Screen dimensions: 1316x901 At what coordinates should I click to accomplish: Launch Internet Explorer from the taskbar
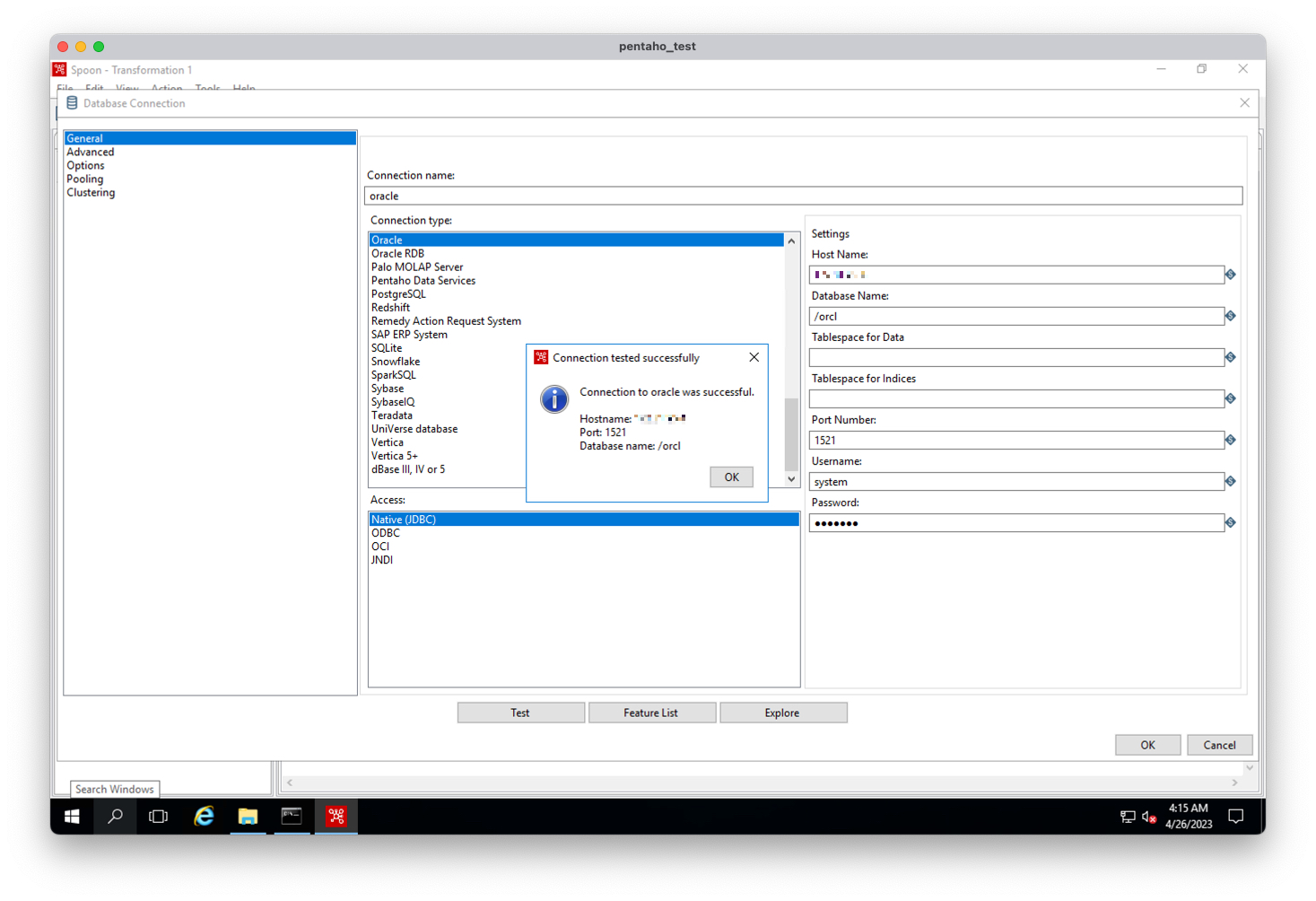pos(204,817)
